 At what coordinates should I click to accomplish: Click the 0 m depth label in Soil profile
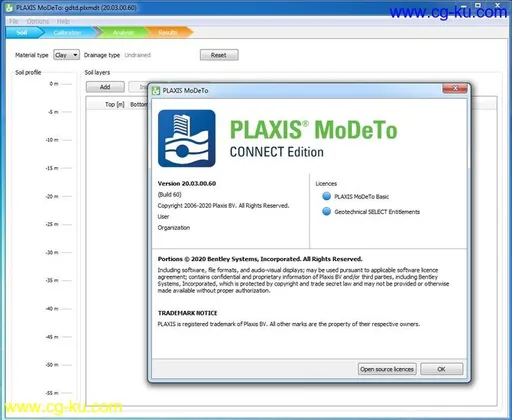54,84
